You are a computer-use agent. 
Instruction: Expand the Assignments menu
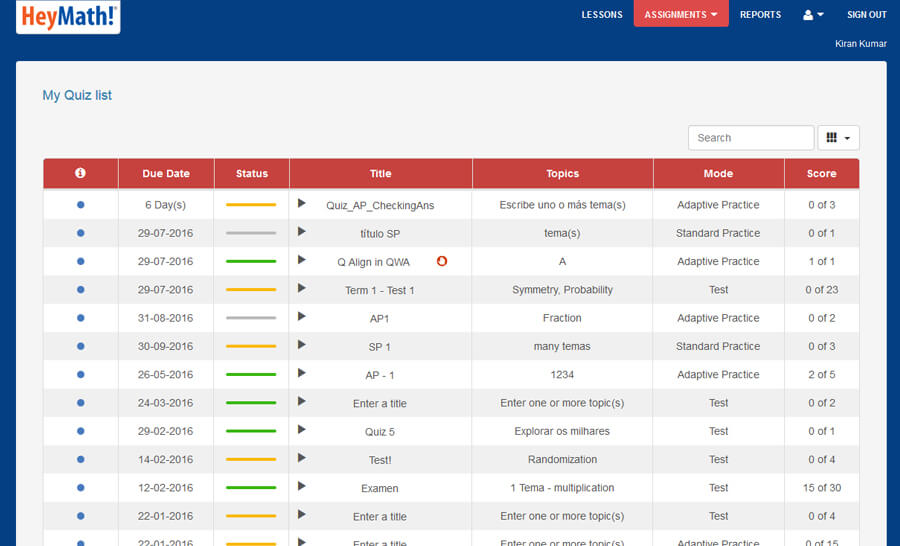681,15
